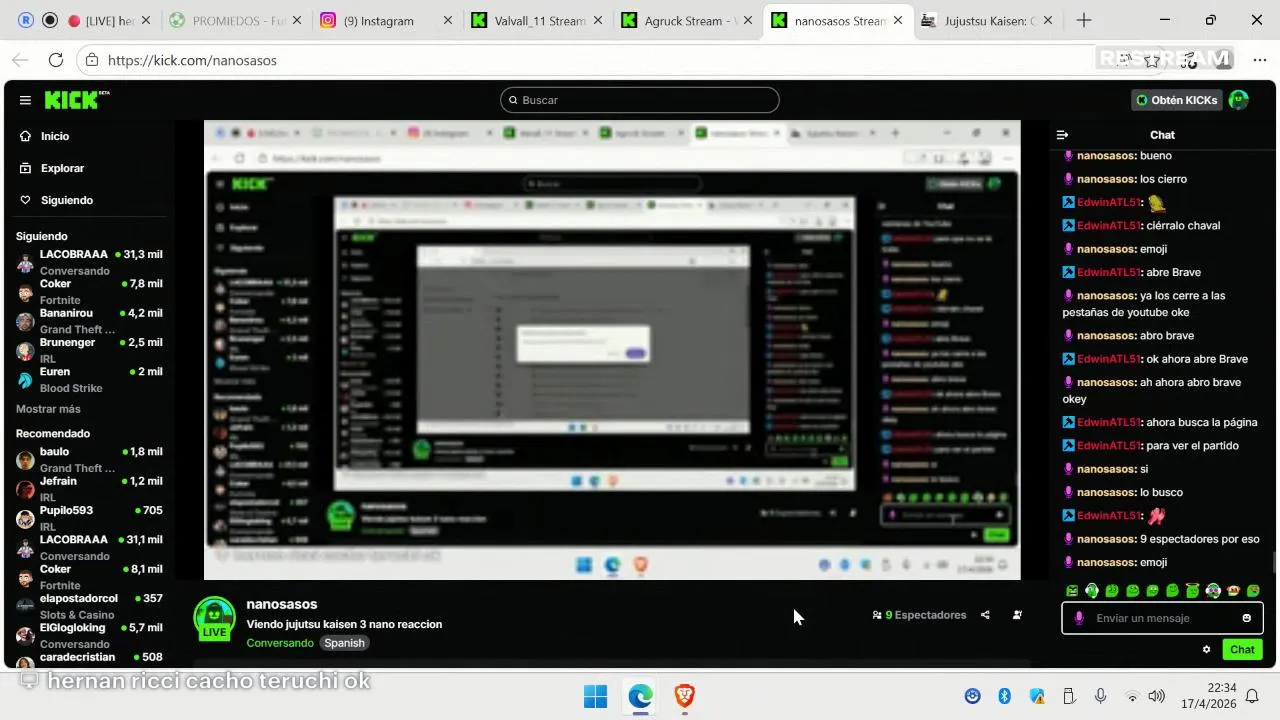This screenshot has height=720, width=1280.
Task: Click the taskbar microphone icon
Action: click(x=1100, y=696)
